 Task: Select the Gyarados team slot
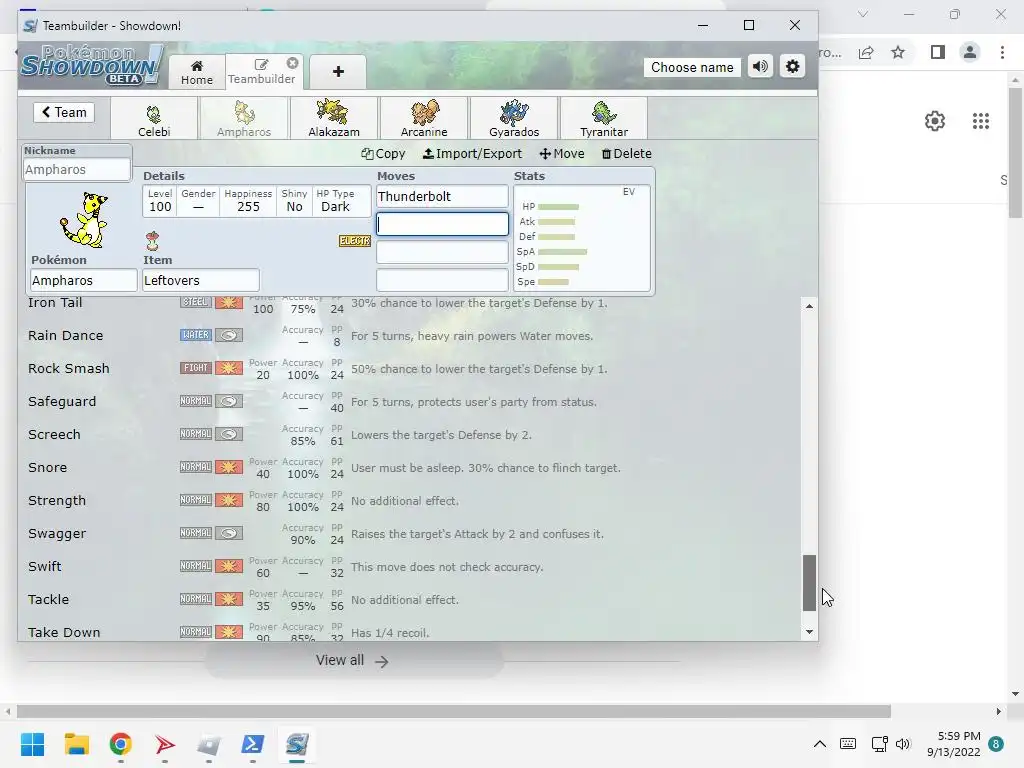[x=514, y=118]
